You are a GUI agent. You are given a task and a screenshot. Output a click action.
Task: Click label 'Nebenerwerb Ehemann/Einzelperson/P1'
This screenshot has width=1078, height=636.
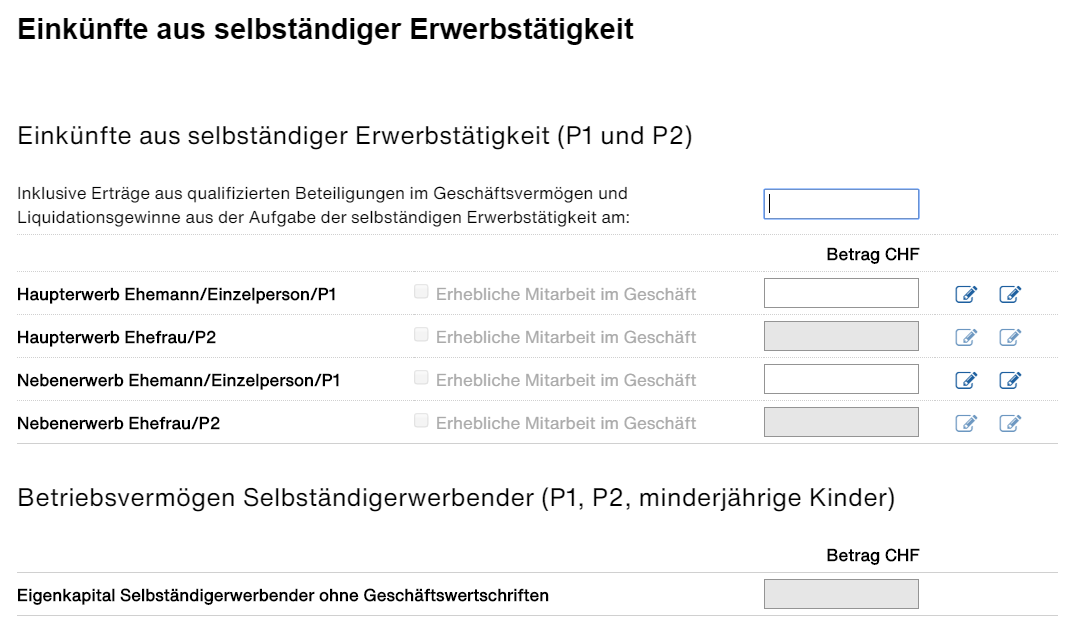[179, 380]
